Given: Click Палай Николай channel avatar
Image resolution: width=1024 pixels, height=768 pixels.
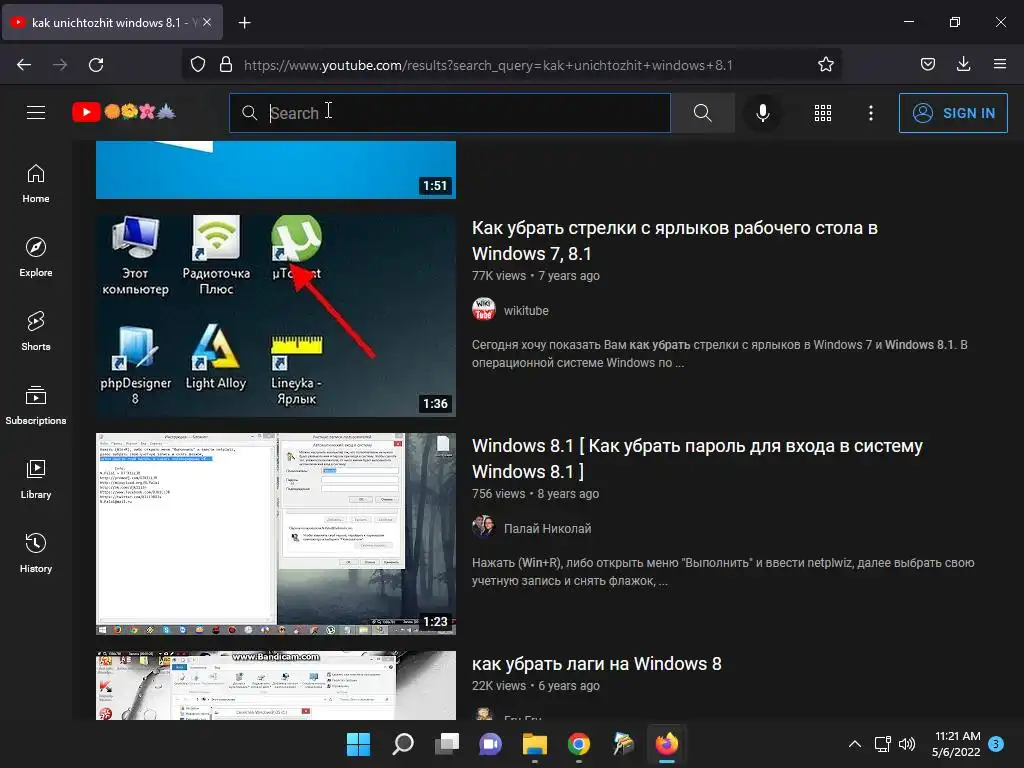Looking at the screenshot, I should [x=484, y=526].
